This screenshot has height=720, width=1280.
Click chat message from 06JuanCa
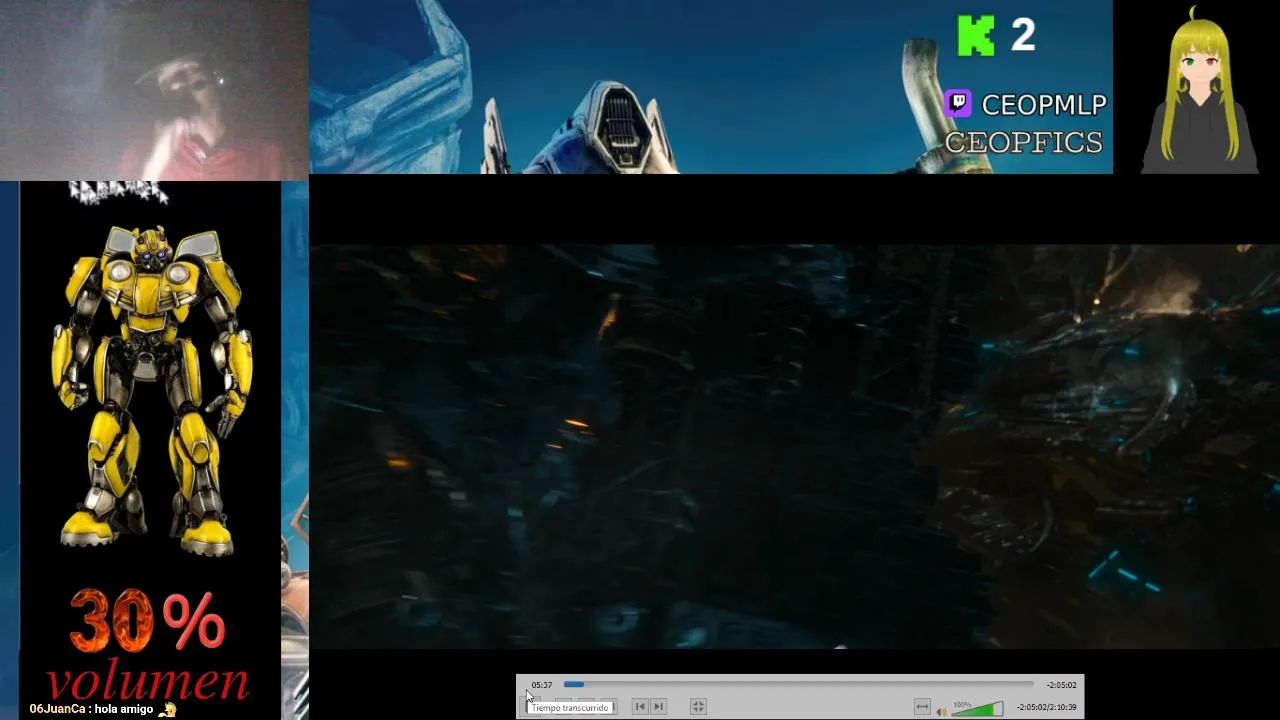click(102, 709)
